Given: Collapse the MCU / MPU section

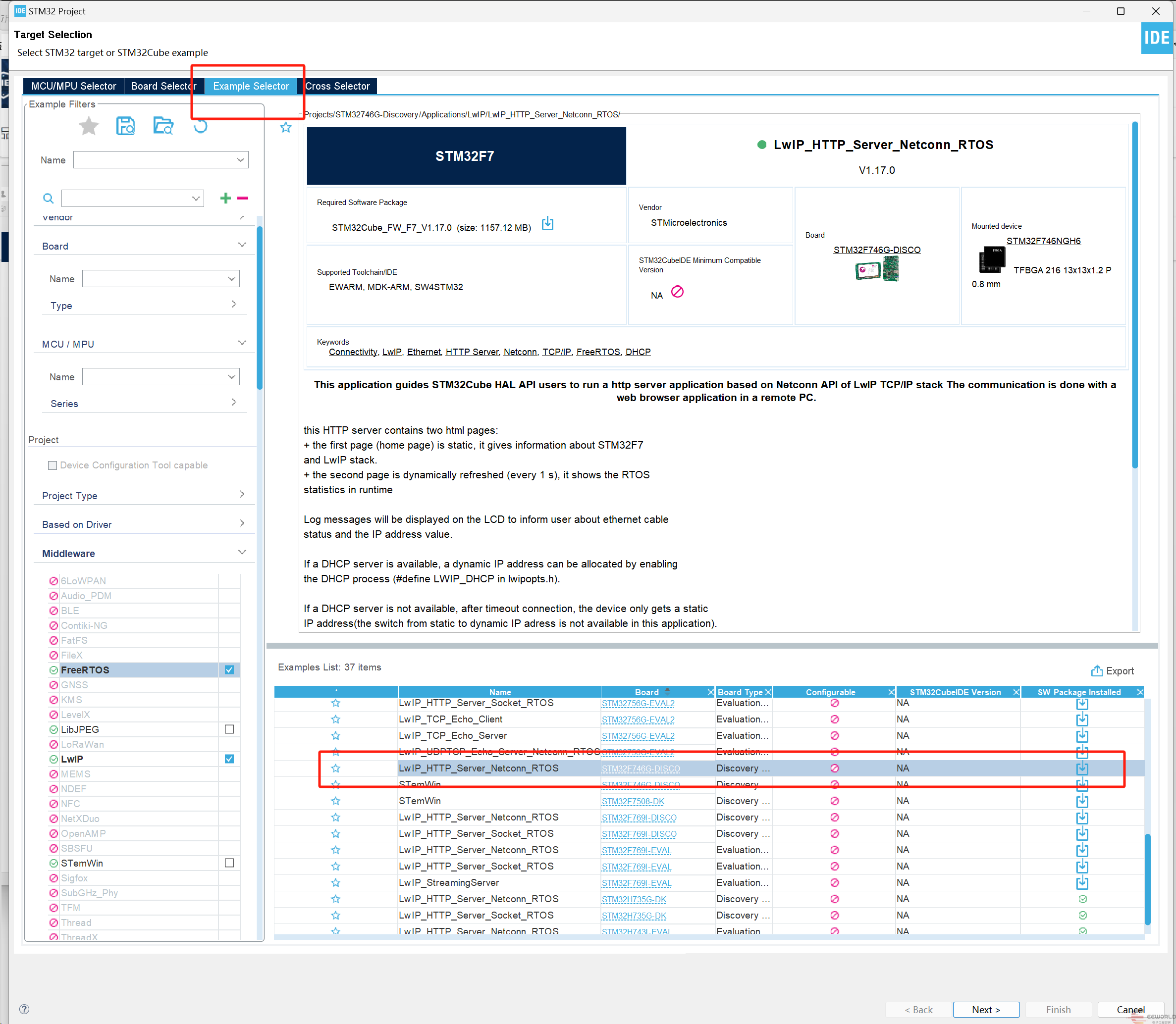Looking at the screenshot, I should click(242, 343).
